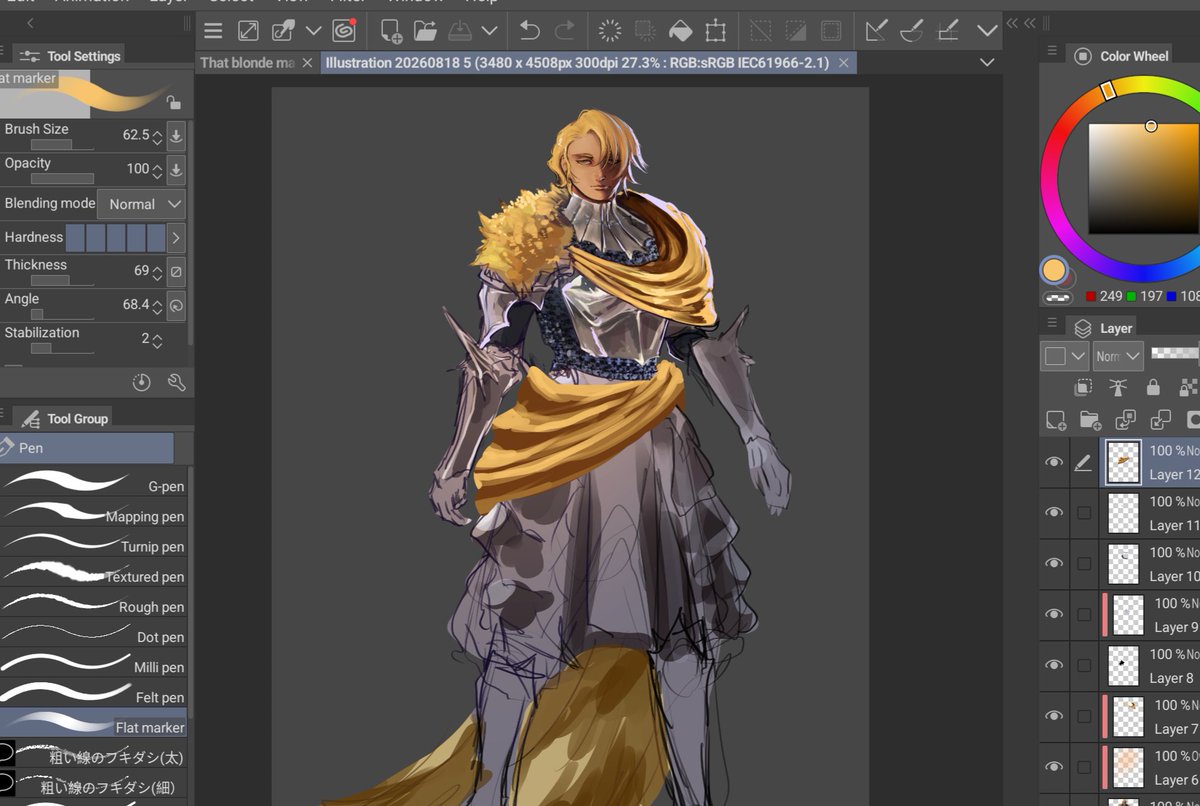Screen dimensions: 1200x806
Task: Expand the Hardness options arrow
Action: tap(176, 238)
